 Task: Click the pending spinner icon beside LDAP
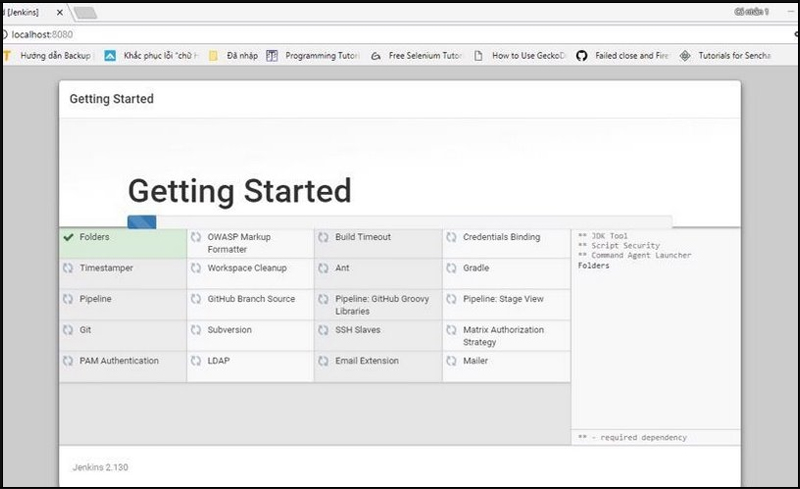196,361
